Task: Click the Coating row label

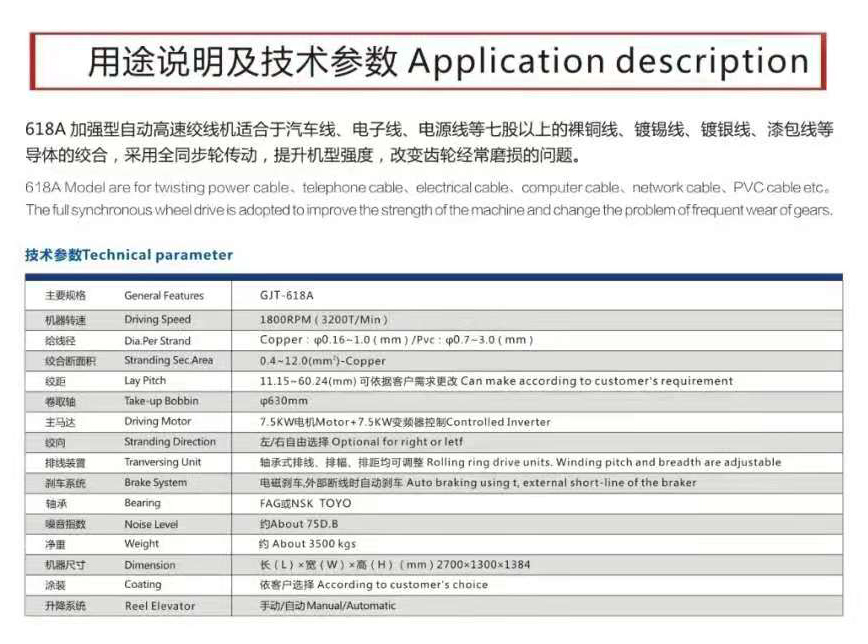Action: [x=142, y=585]
